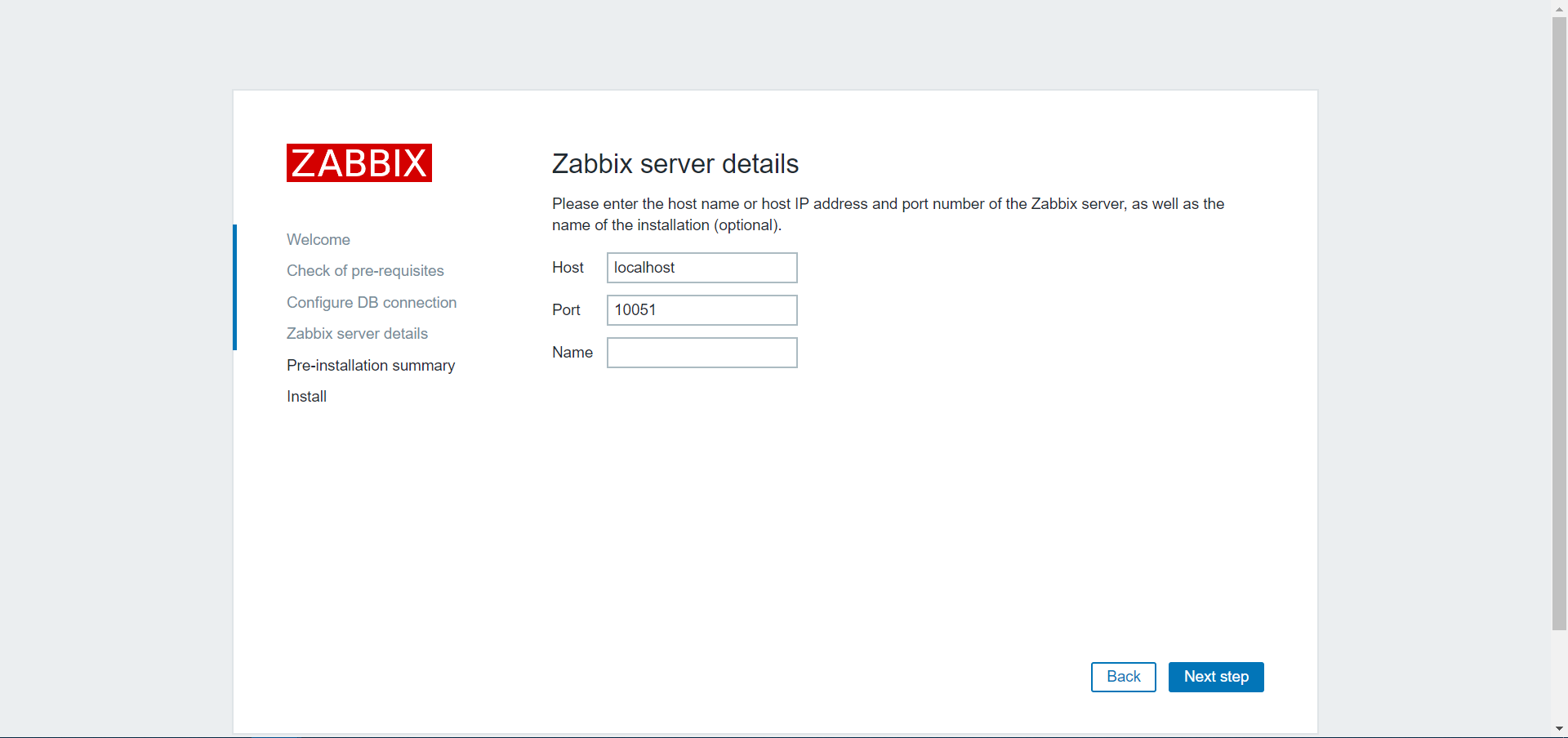Click the Zabbix logo
The height and width of the screenshot is (738, 1568).
pos(359,163)
